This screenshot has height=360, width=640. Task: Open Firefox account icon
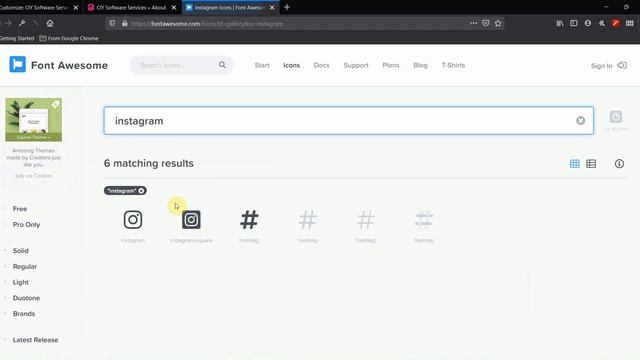tap(588, 23)
